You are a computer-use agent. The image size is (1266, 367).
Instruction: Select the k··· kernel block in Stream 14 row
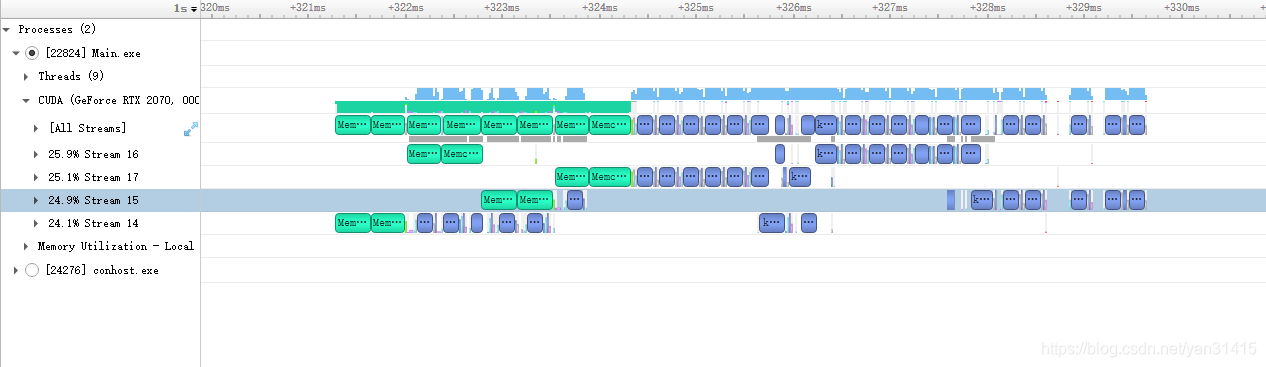pos(772,223)
